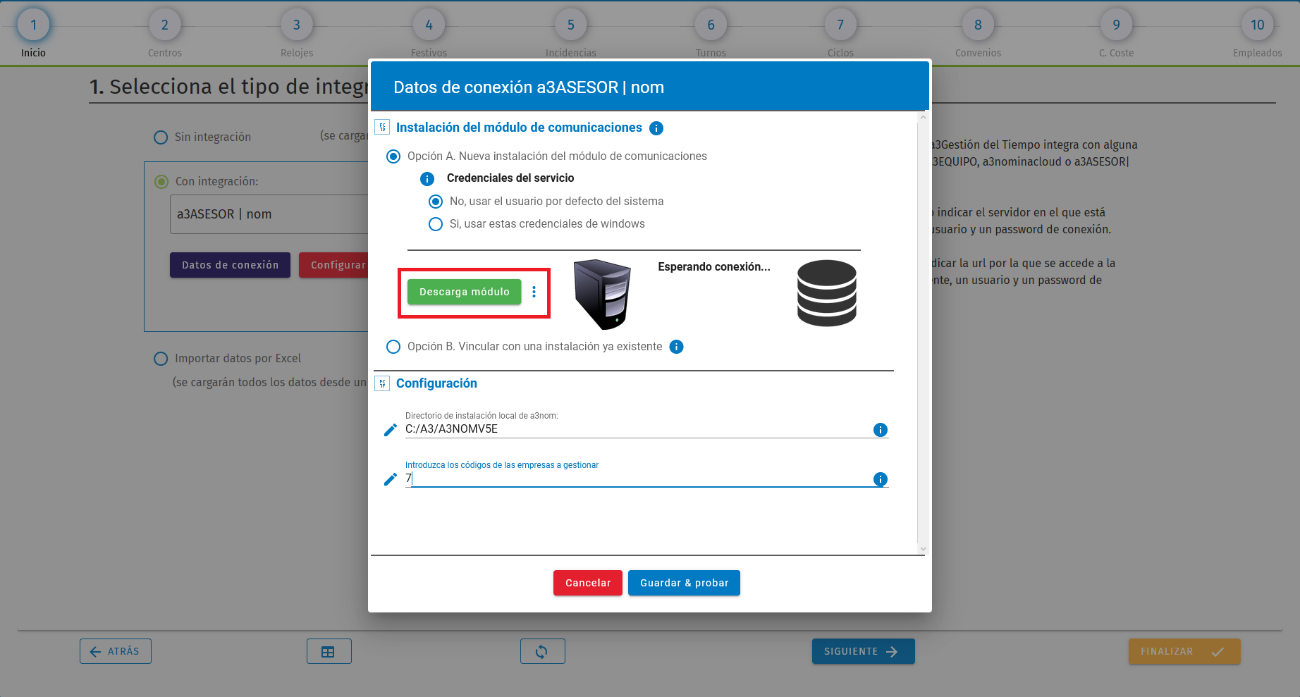This screenshot has height=697, width=1300.
Task: Go to step 9 C. Coste
Action: click(x=1116, y=25)
